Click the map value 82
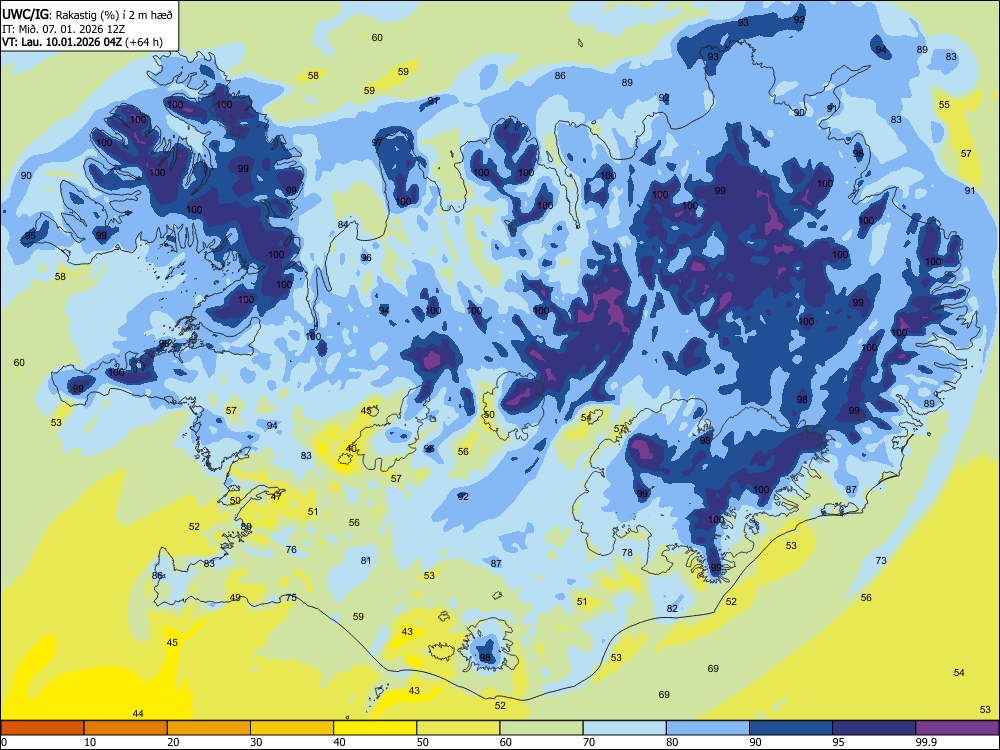This screenshot has height=750, width=1000. [672, 608]
